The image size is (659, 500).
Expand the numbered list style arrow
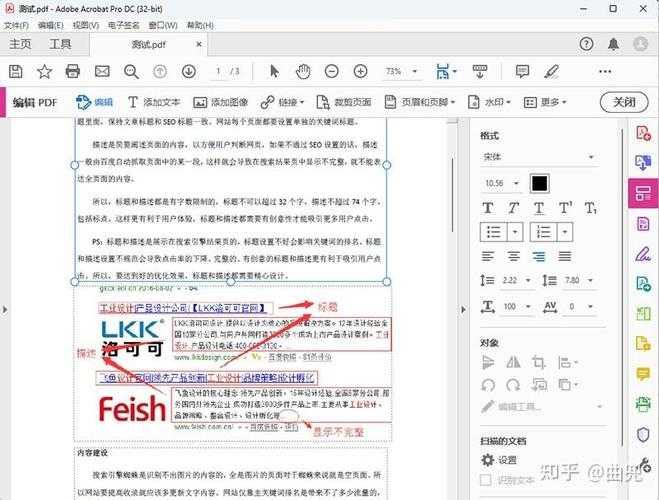click(x=565, y=232)
